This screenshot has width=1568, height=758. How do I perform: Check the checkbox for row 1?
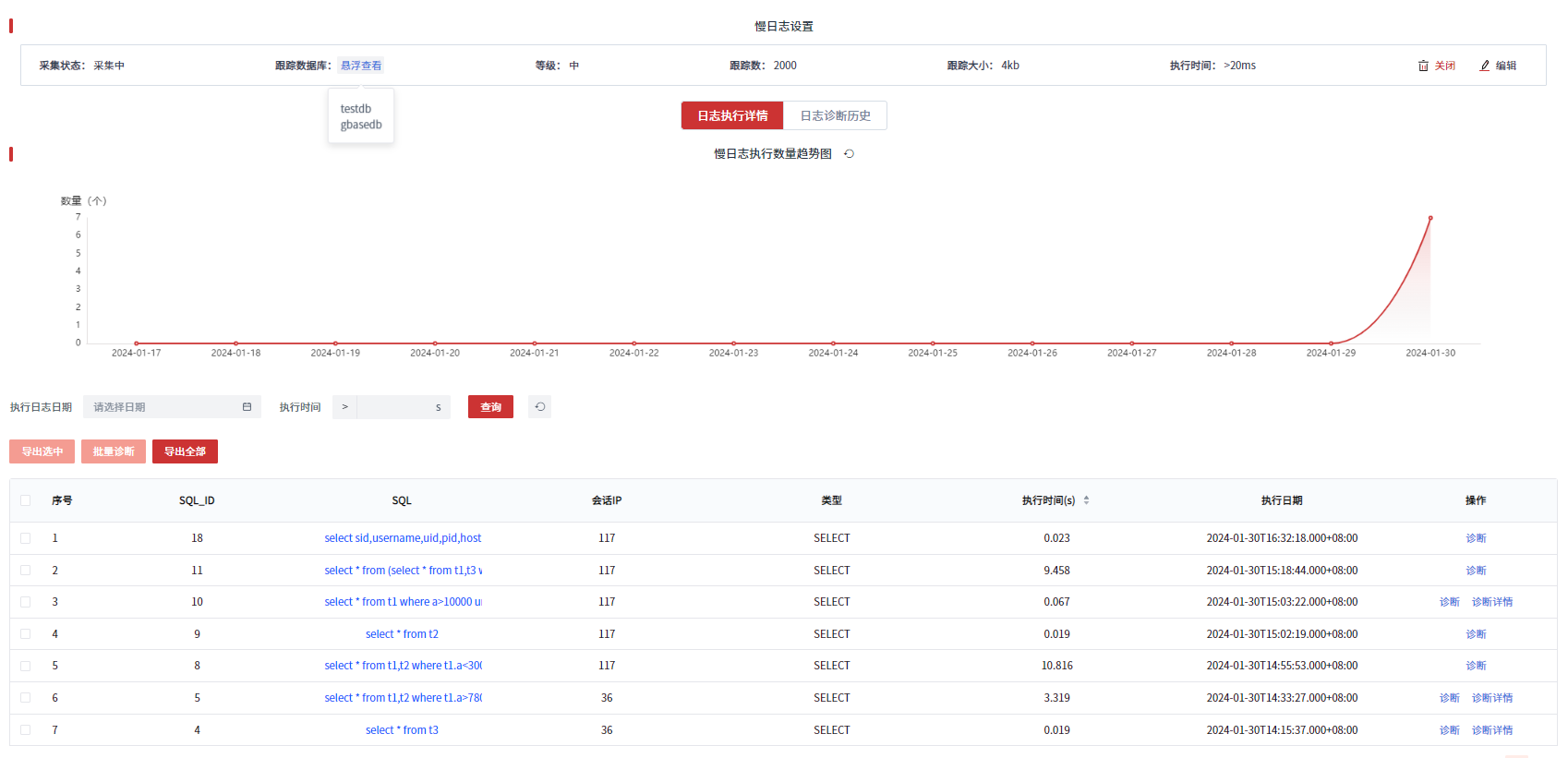[26, 538]
